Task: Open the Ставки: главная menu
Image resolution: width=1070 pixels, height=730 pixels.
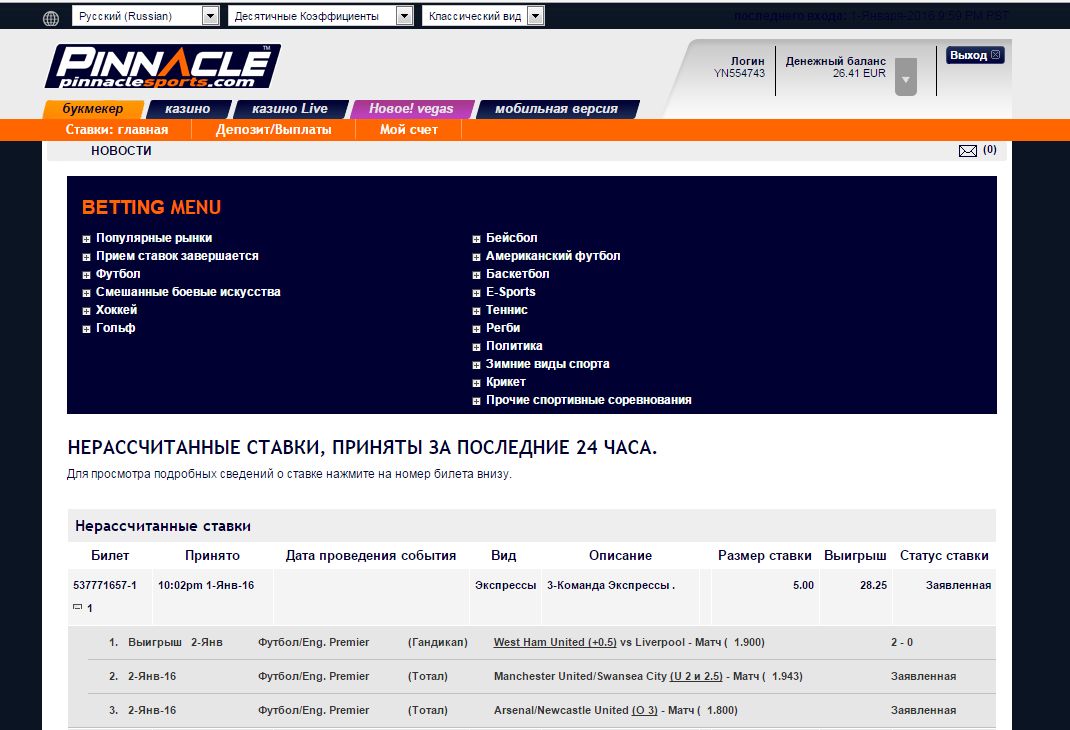Action: pyautogui.click(x=117, y=130)
